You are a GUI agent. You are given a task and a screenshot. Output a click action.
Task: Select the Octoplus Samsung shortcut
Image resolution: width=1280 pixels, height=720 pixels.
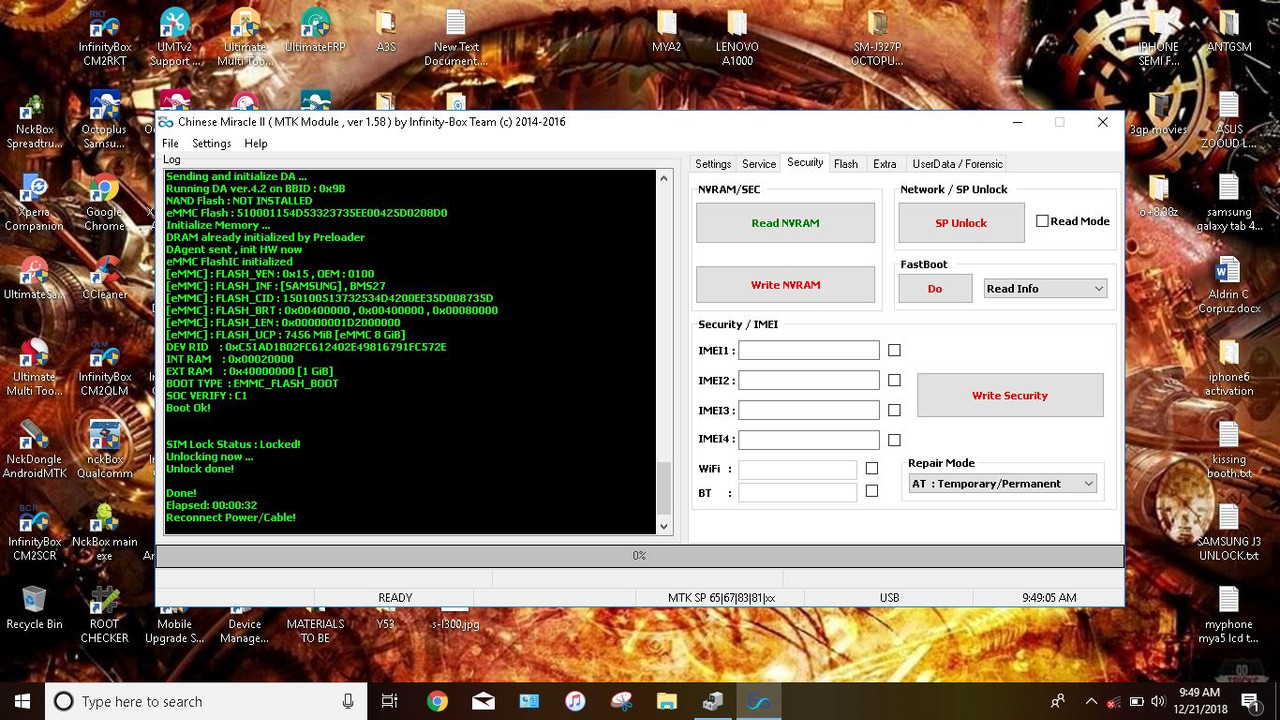[104, 121]
